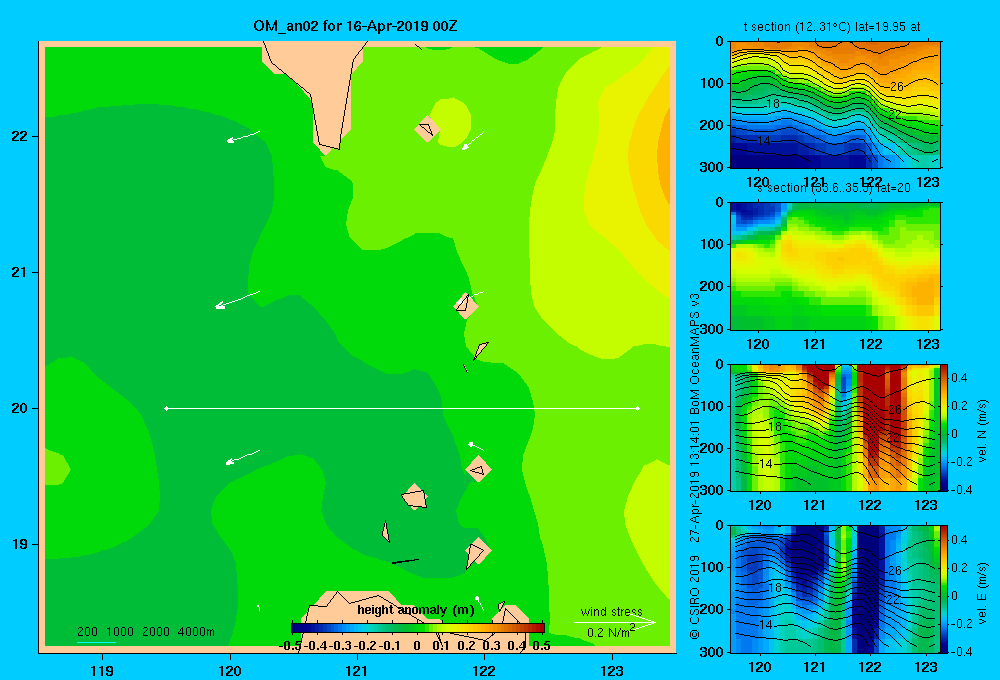1000x680 pixels.
Task: Click the main map's longitude 119 label
Action: [x=102, y=670]
